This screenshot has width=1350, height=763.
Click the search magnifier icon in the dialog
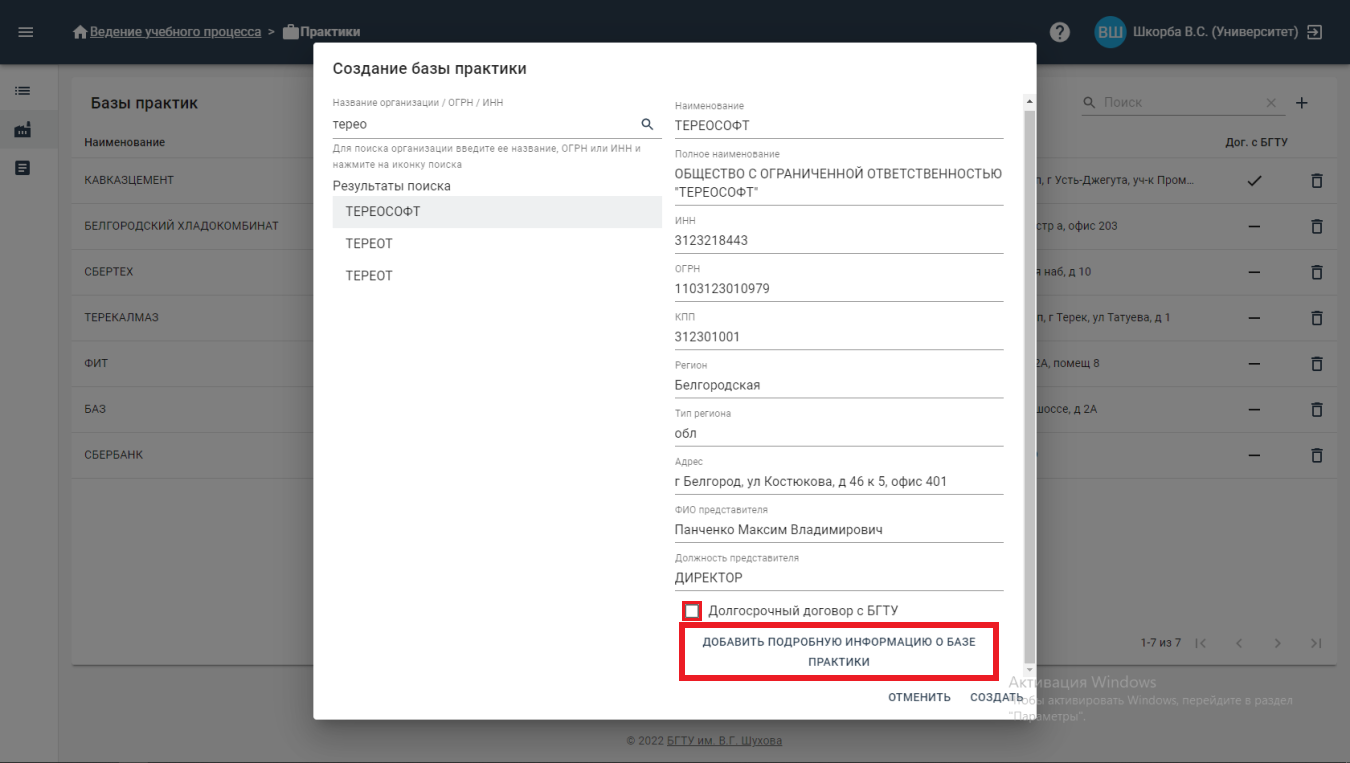(647, 124)
